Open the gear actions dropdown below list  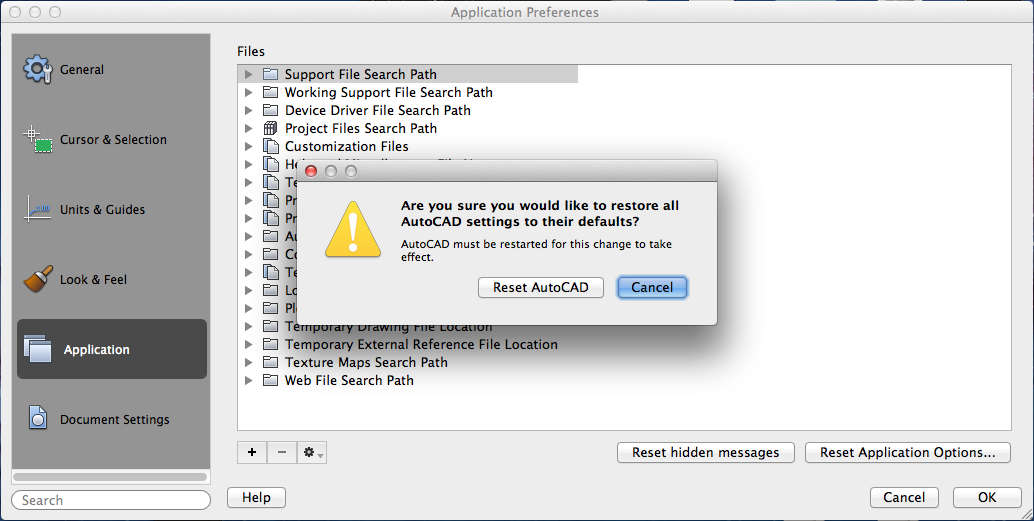point(312,452)
